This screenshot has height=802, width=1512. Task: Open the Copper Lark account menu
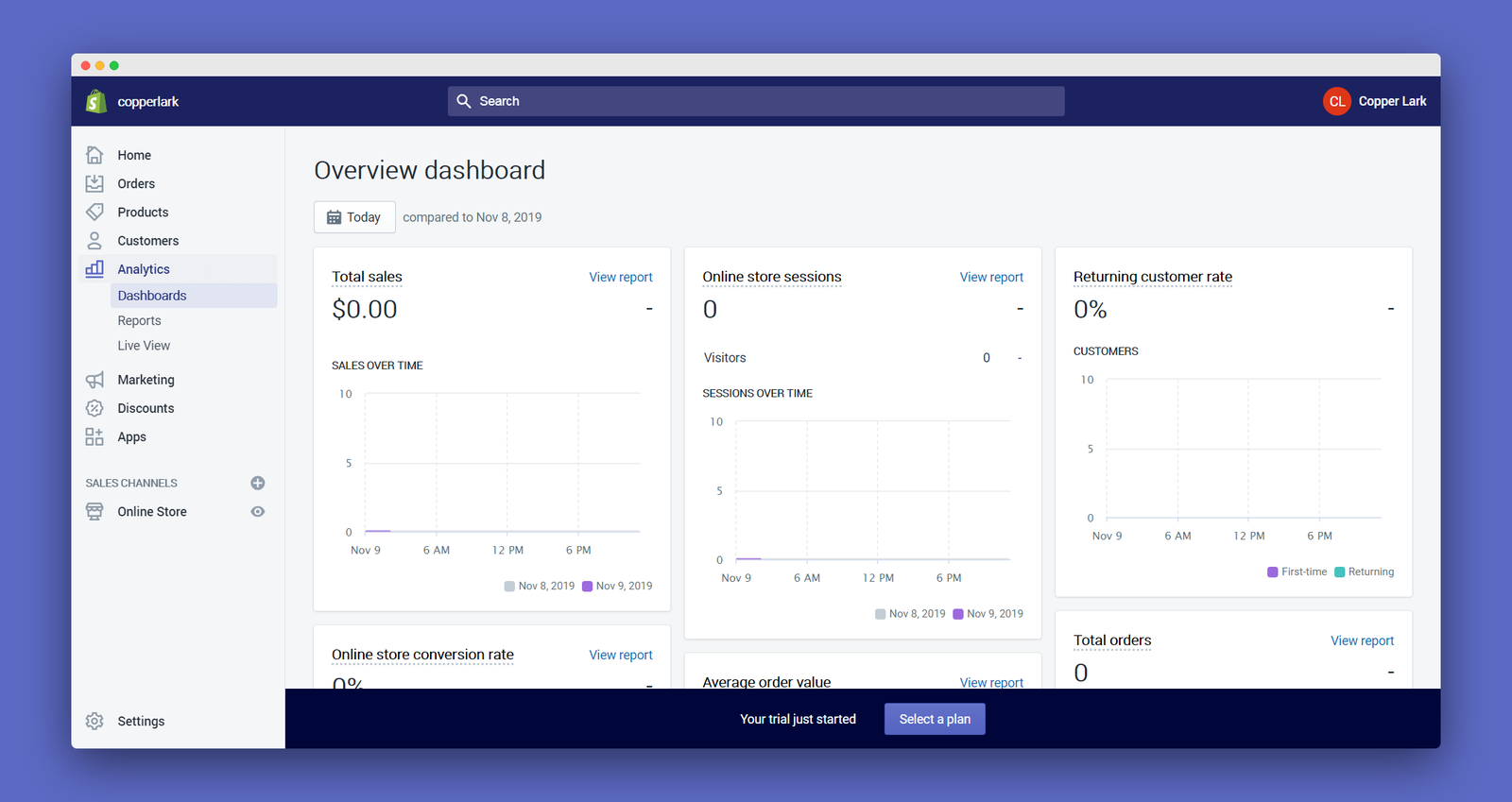(x=1375, y=101)
